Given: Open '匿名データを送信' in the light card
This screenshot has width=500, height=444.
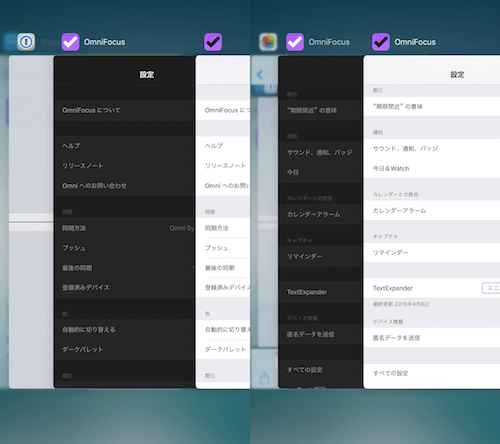Looking at the screenshot, I should pos(432,338).
